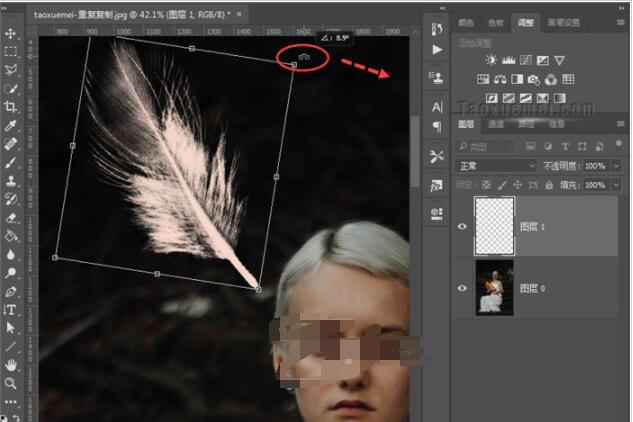Image resolution: width=633 pixels, height=422 pixels.
Task: Toggle shape layer filter
Action: click(x=582, y=147)
